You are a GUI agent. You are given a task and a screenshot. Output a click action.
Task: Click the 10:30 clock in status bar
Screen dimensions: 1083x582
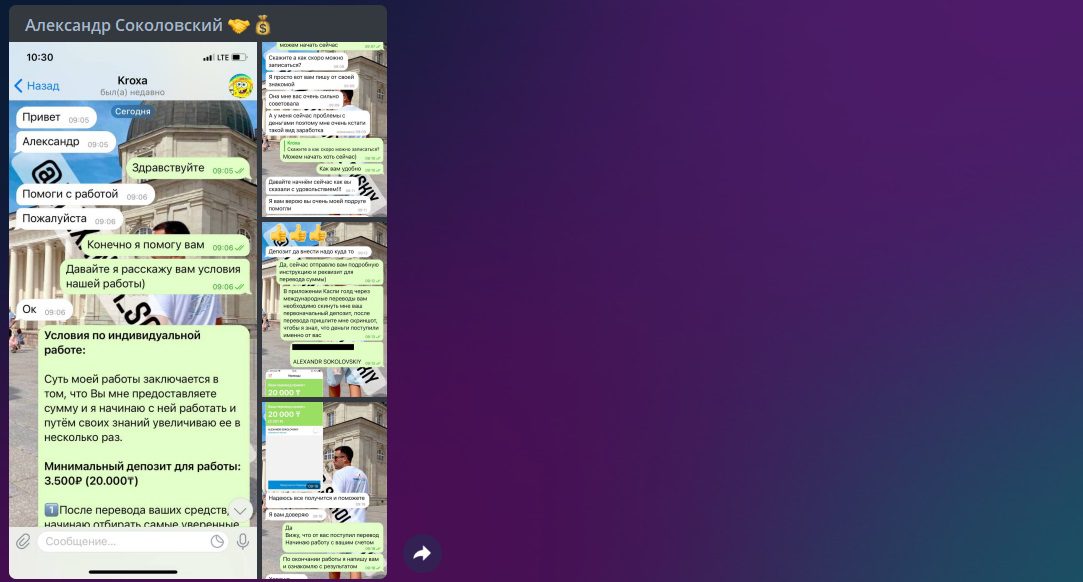[39, 57]
